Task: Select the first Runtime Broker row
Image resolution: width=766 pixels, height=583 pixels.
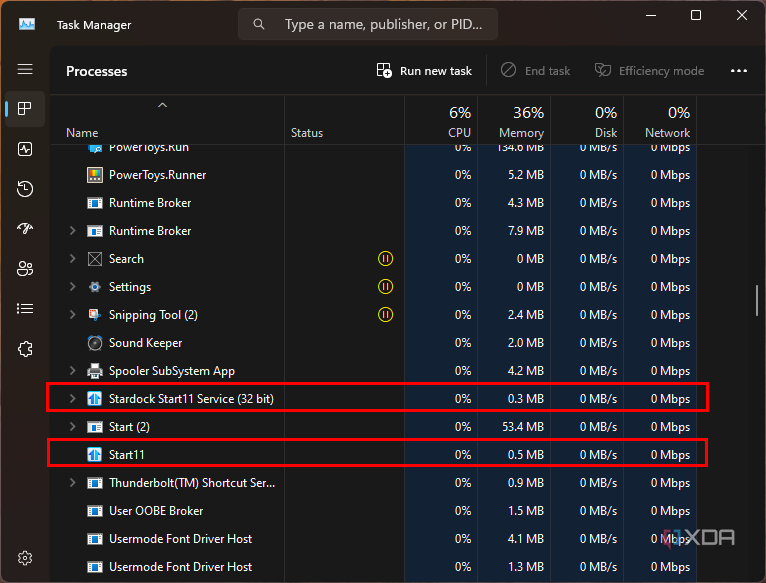Action: 374,203
